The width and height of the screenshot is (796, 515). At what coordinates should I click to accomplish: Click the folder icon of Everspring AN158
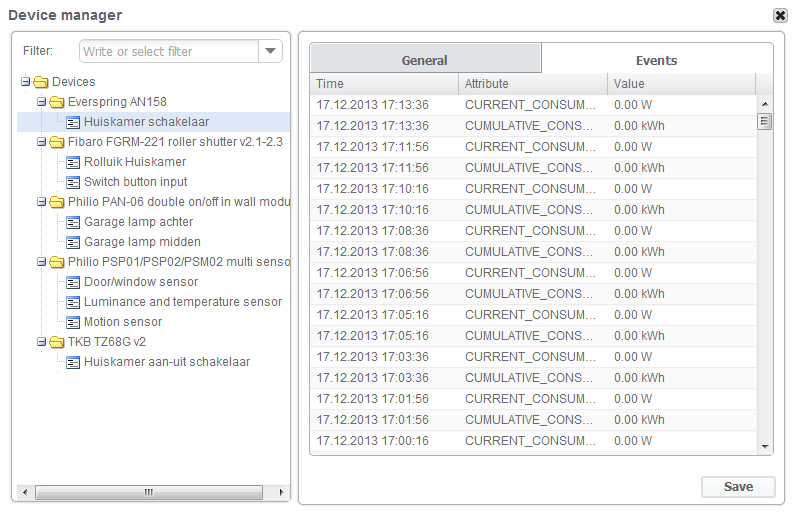pos(57,102)
